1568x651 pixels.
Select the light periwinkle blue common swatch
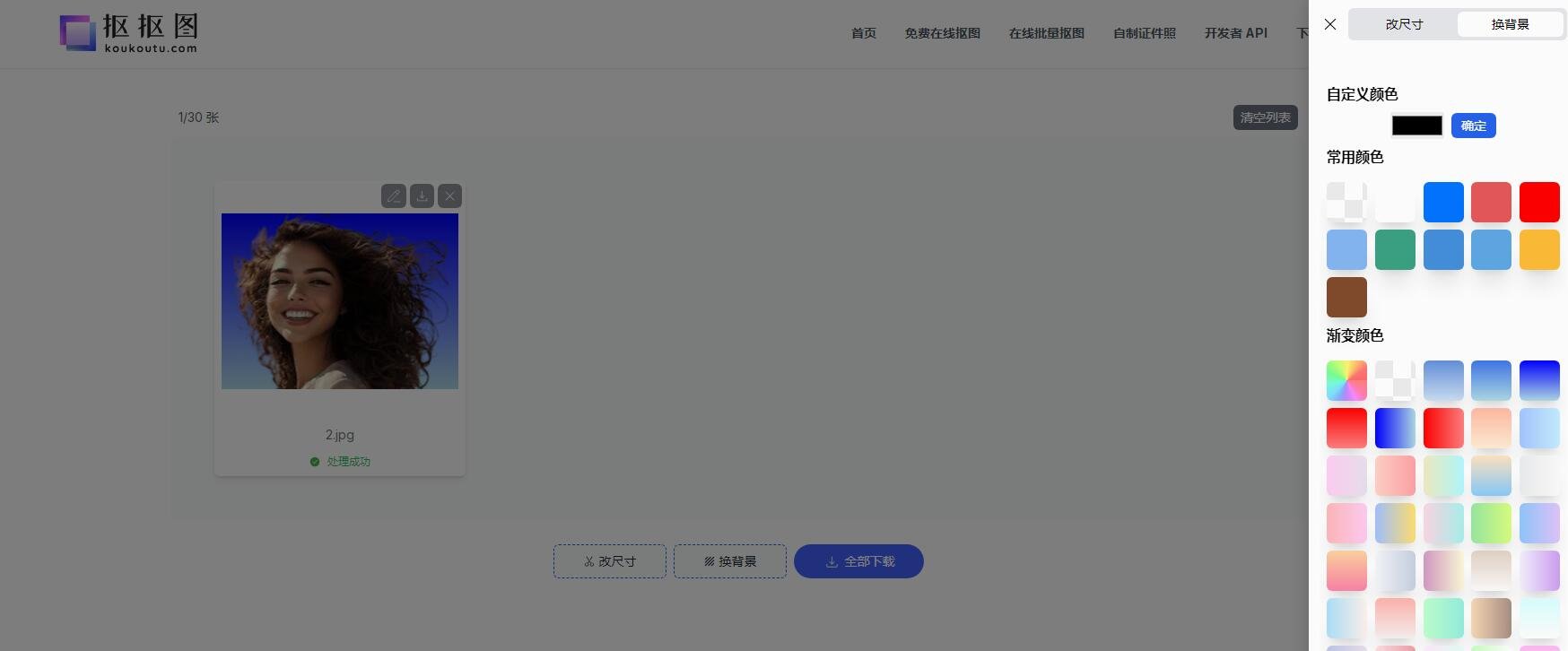pyautogui.click(x=1346, y=249)
